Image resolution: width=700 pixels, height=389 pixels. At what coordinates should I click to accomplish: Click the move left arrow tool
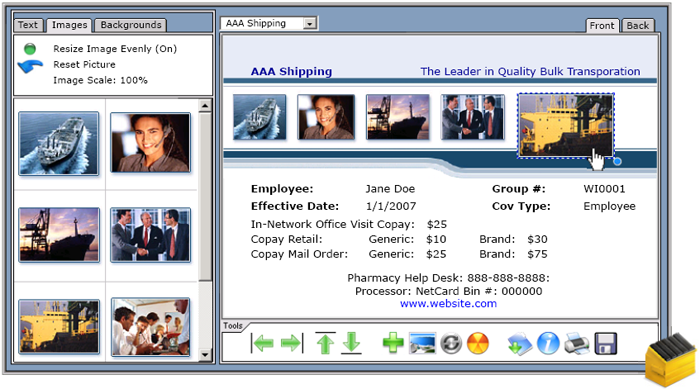(x=262, y=343)
